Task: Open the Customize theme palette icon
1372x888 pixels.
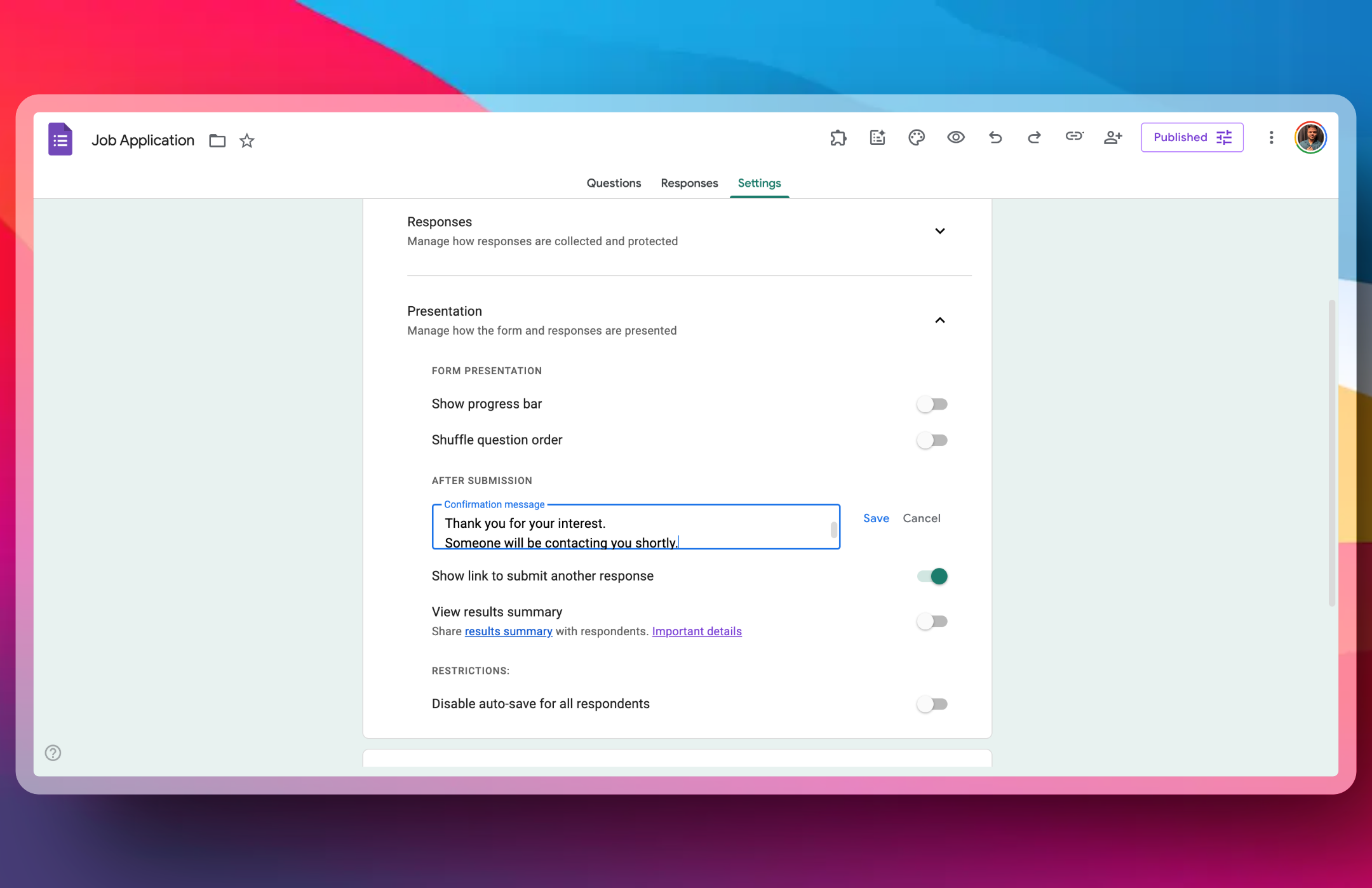Action: [916, 137]
